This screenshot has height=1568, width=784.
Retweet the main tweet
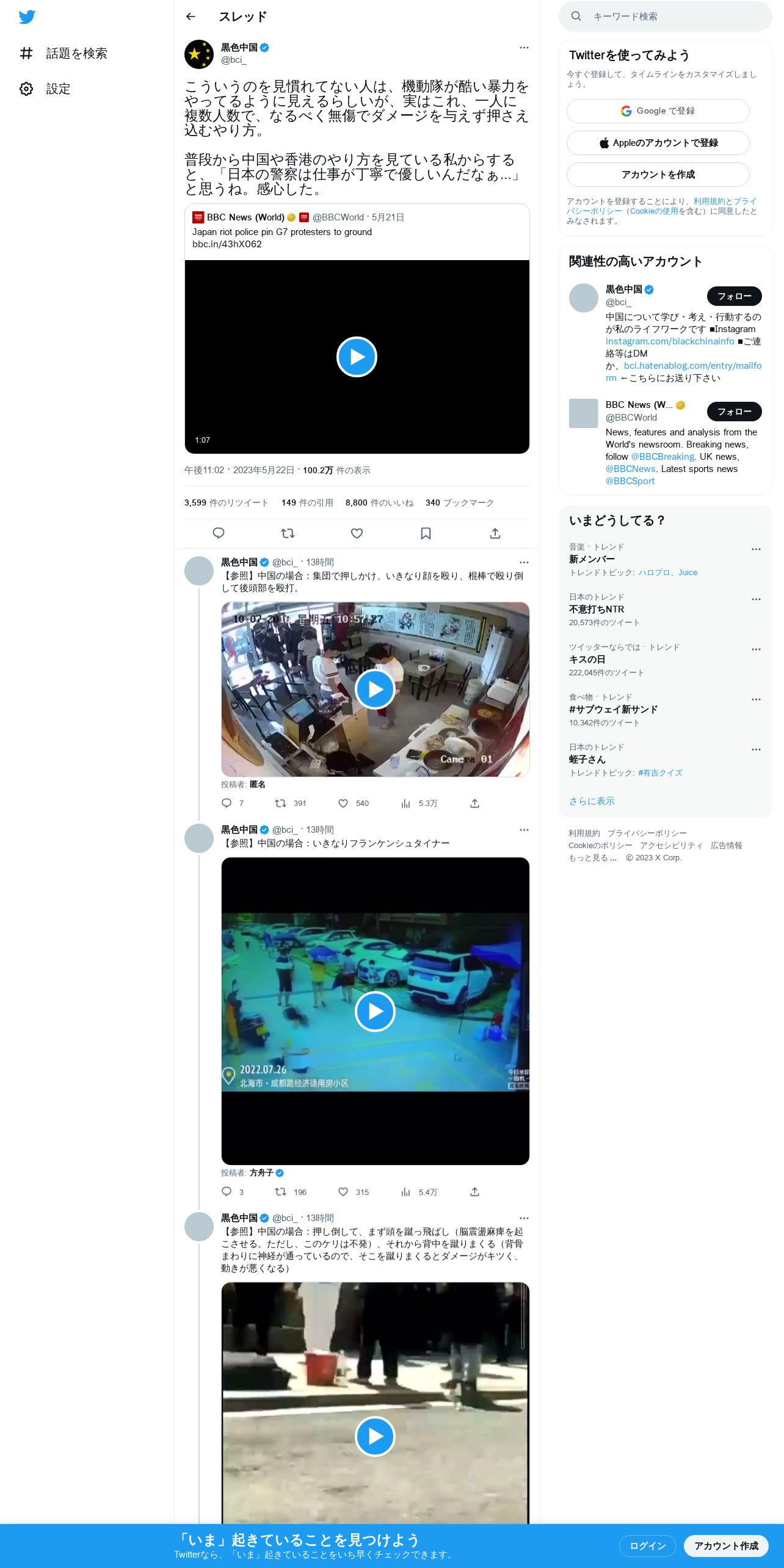pos(288,533)
